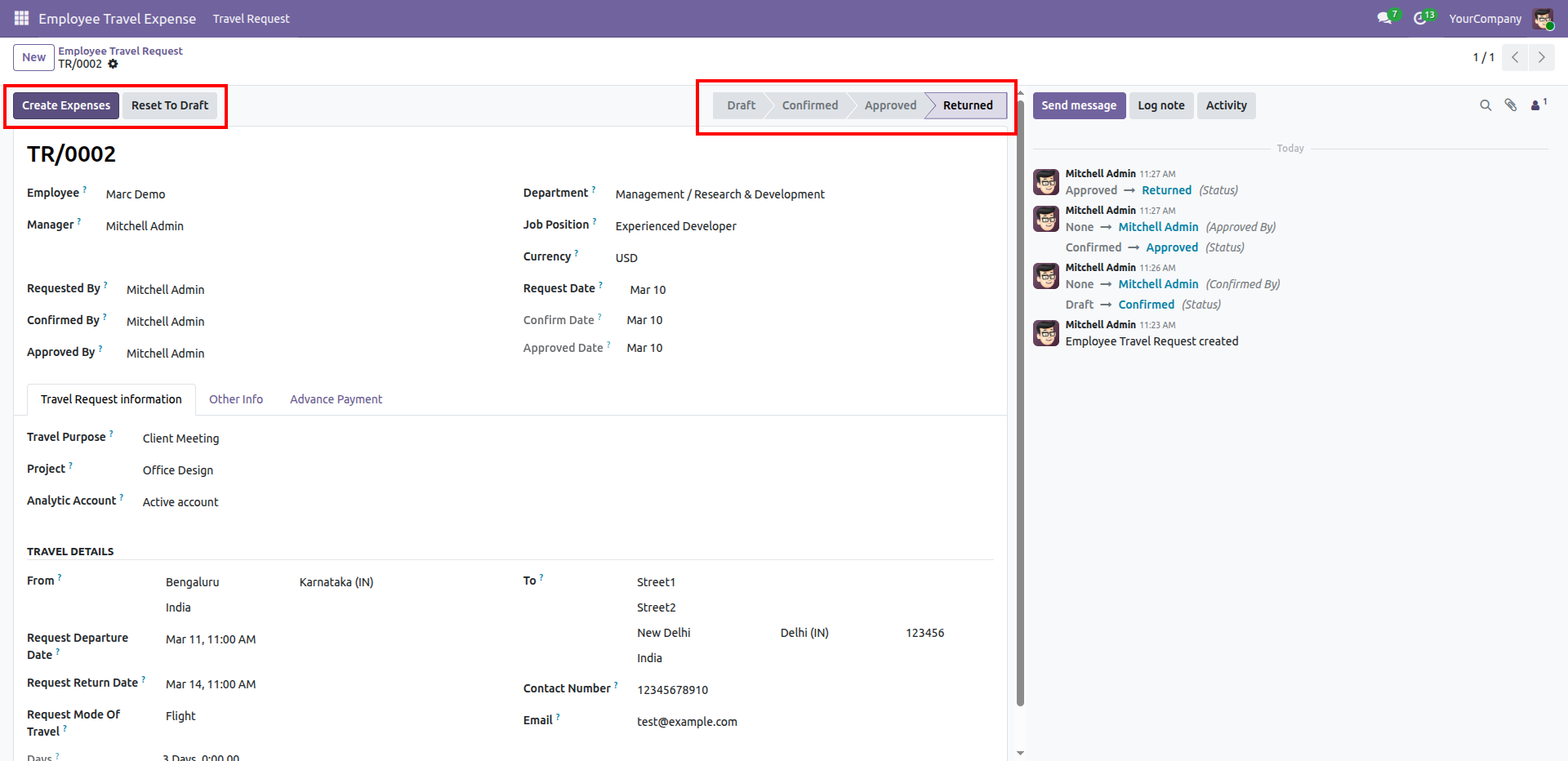Open the YourCompany company switcher
This screenshot has width=1568, height=761.
1485,19
